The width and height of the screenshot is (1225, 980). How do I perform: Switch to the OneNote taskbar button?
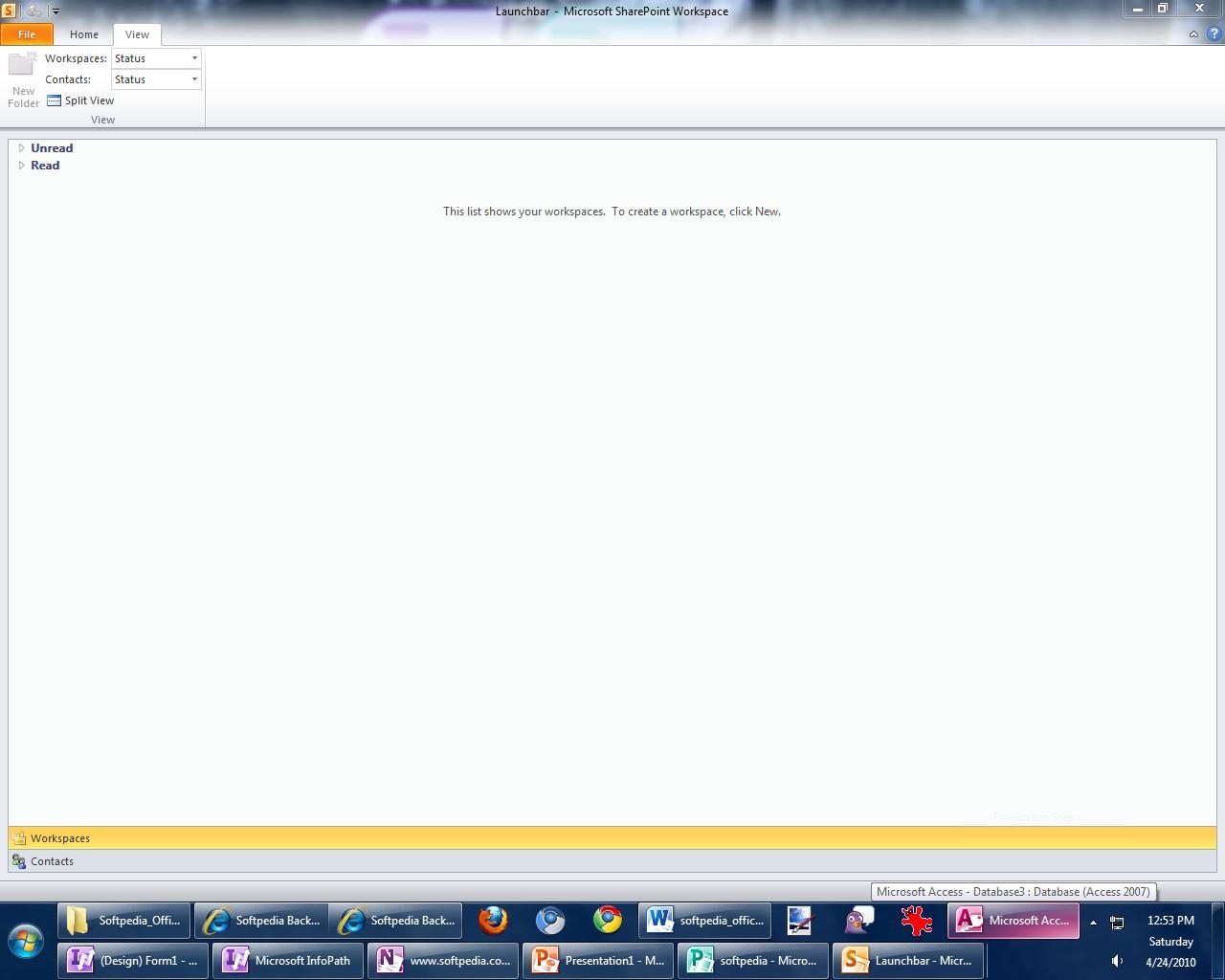tap(444, 961)
